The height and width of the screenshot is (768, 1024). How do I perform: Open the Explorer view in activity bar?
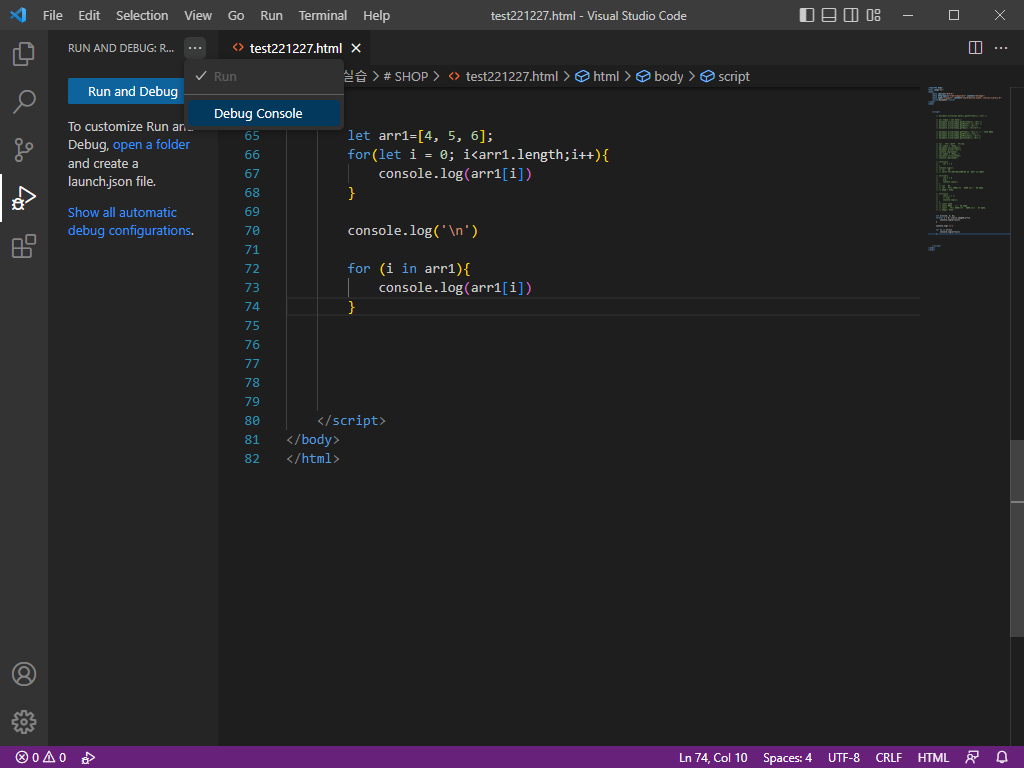24,54
